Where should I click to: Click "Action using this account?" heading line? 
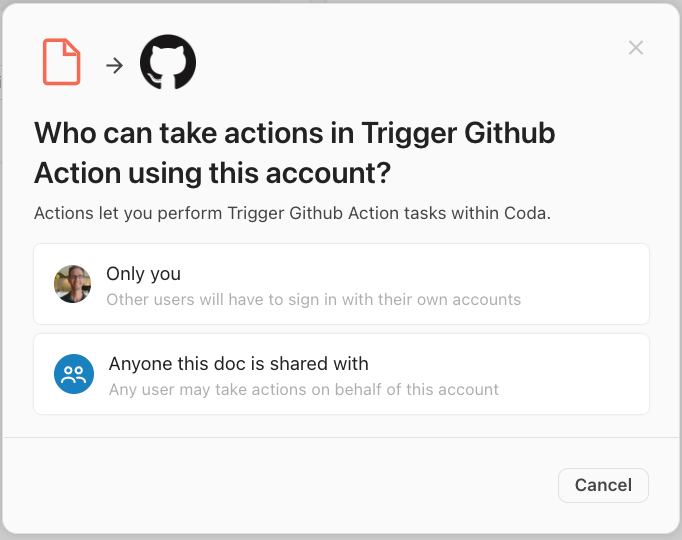coord(212,173)
